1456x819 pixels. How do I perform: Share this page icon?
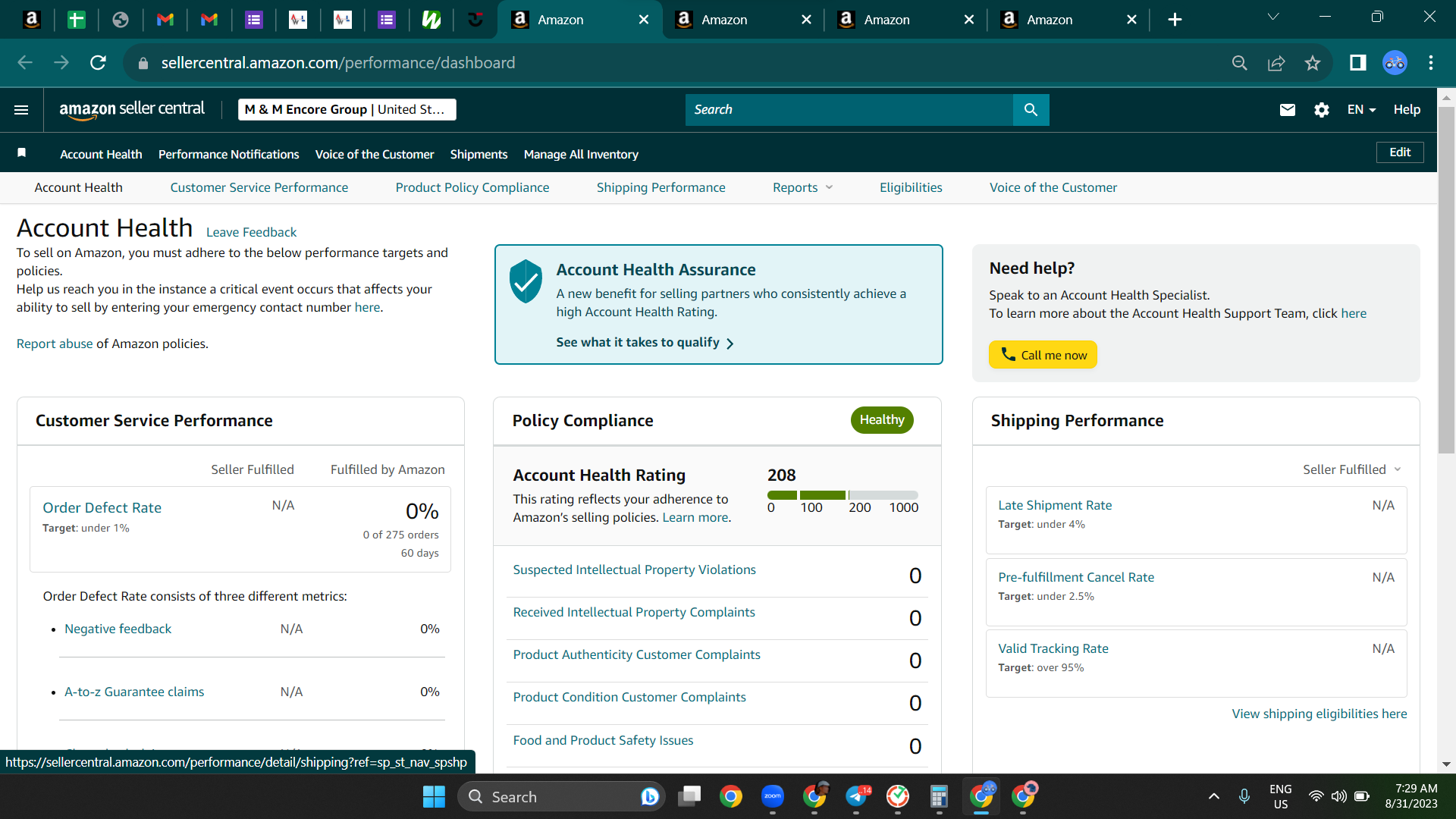click(x=1276, y=63)
